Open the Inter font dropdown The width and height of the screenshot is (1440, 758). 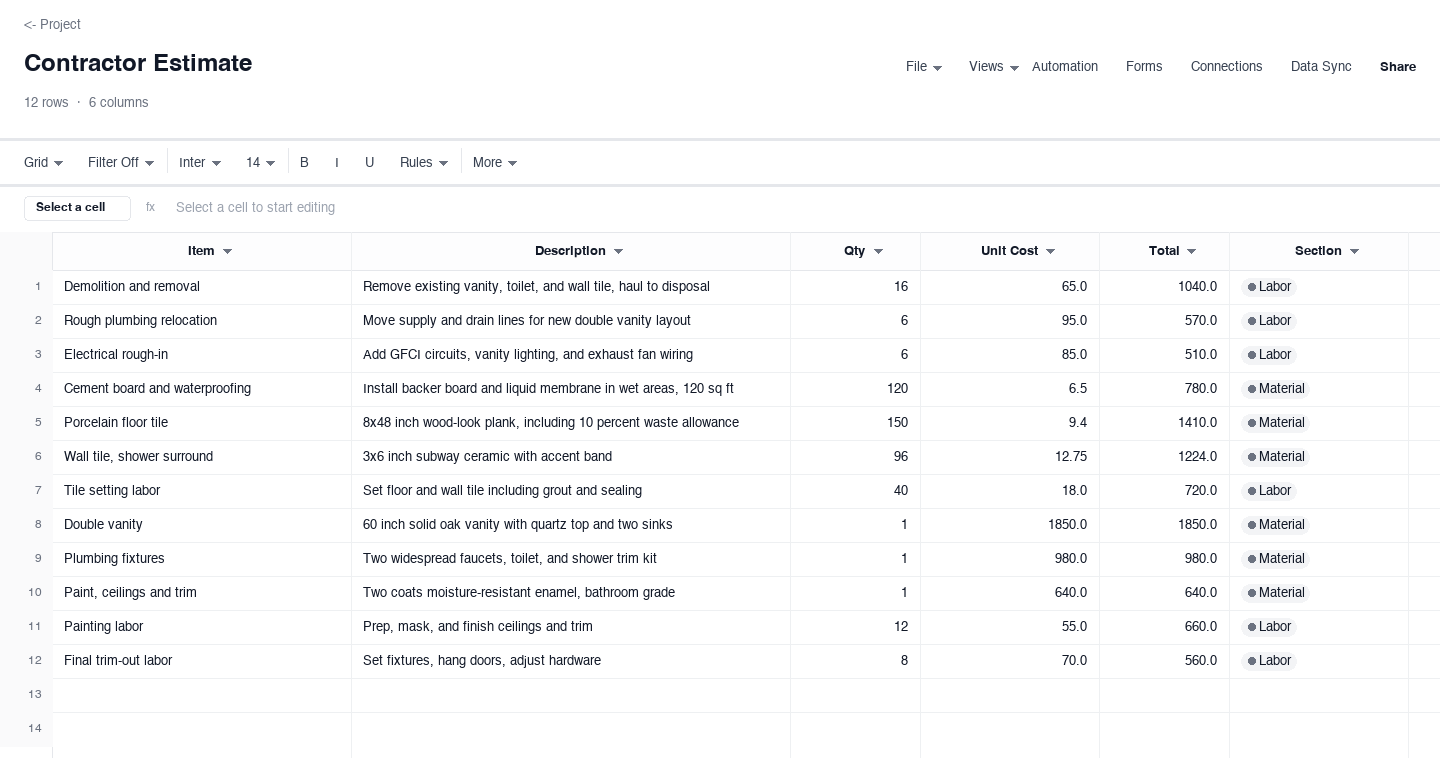pos(200,162)
